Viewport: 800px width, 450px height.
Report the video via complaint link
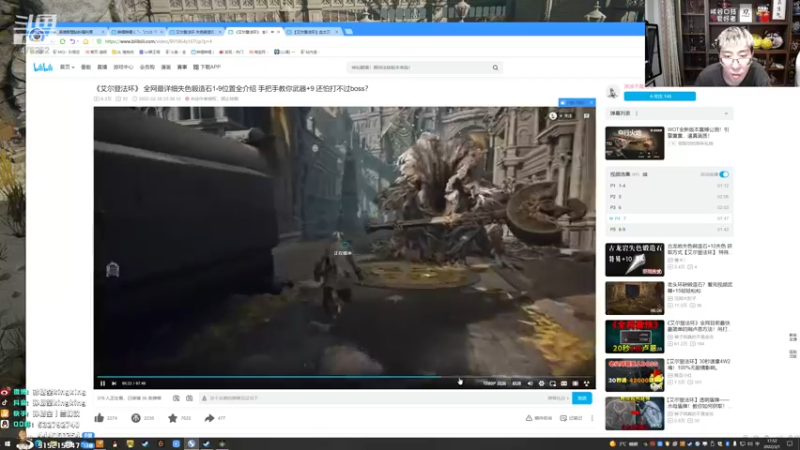pyautogui.click(x=539, y=418)
